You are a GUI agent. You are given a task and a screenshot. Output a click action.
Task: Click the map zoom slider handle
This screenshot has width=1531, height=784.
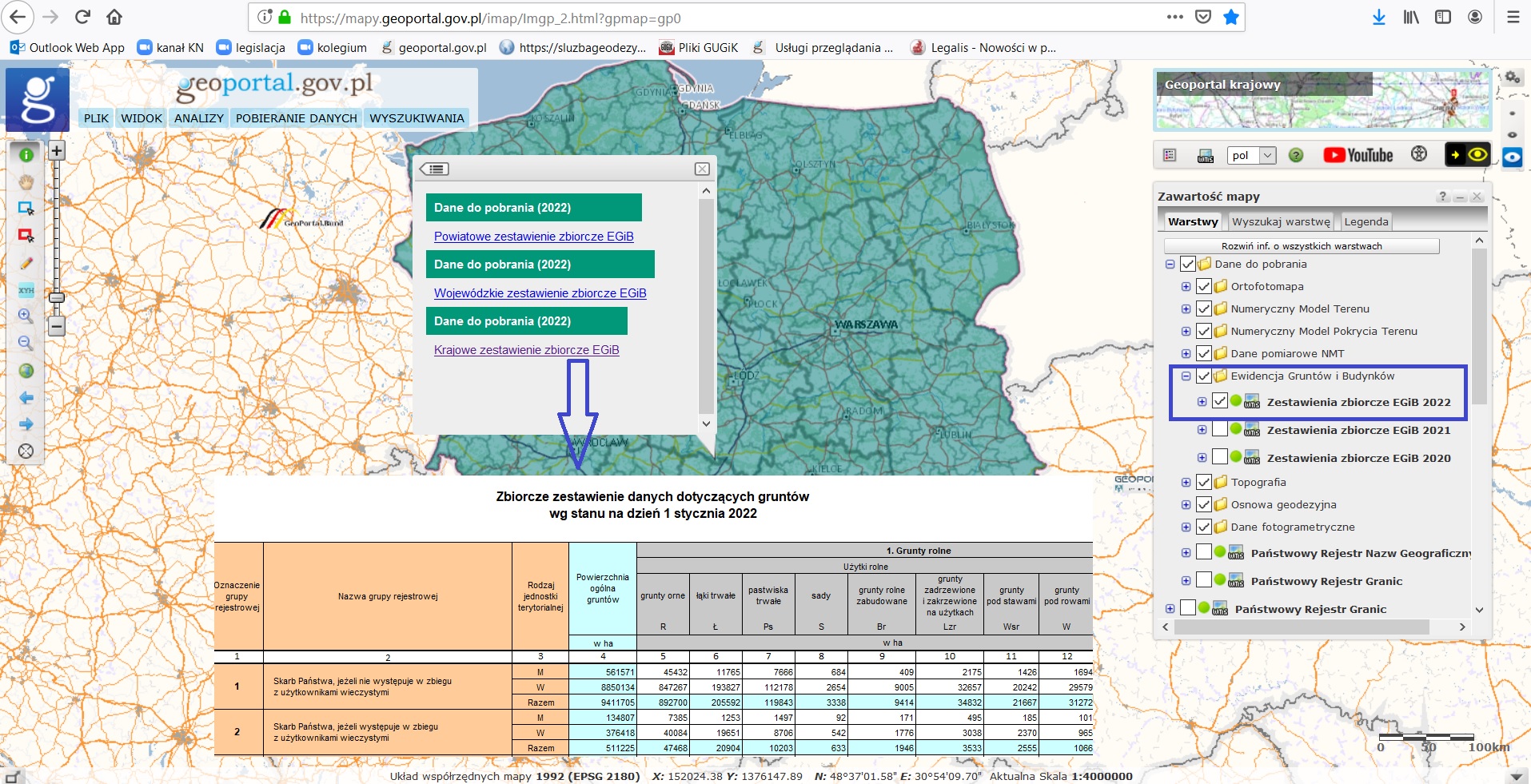point(56,297)
